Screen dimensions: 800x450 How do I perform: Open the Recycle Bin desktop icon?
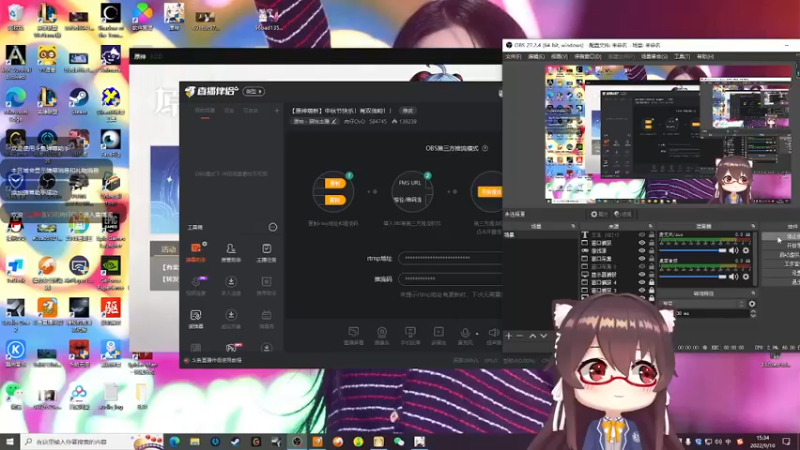pyautogui.click(x=15, y=17)
